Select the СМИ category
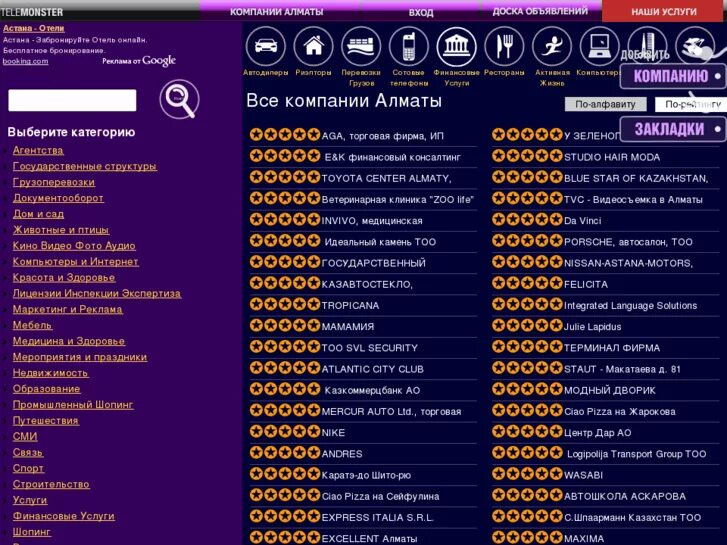The width and height of the screenshot is (727, 545). [x=25, y=436]
